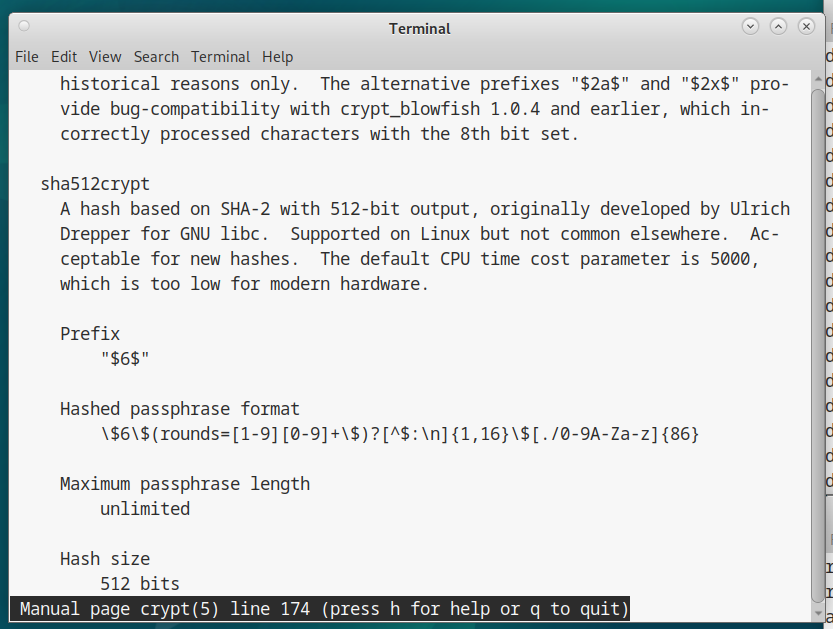Screen dimensions: 833x629
Task: Click the "$6$" prefix value
Action: point(125,359)
